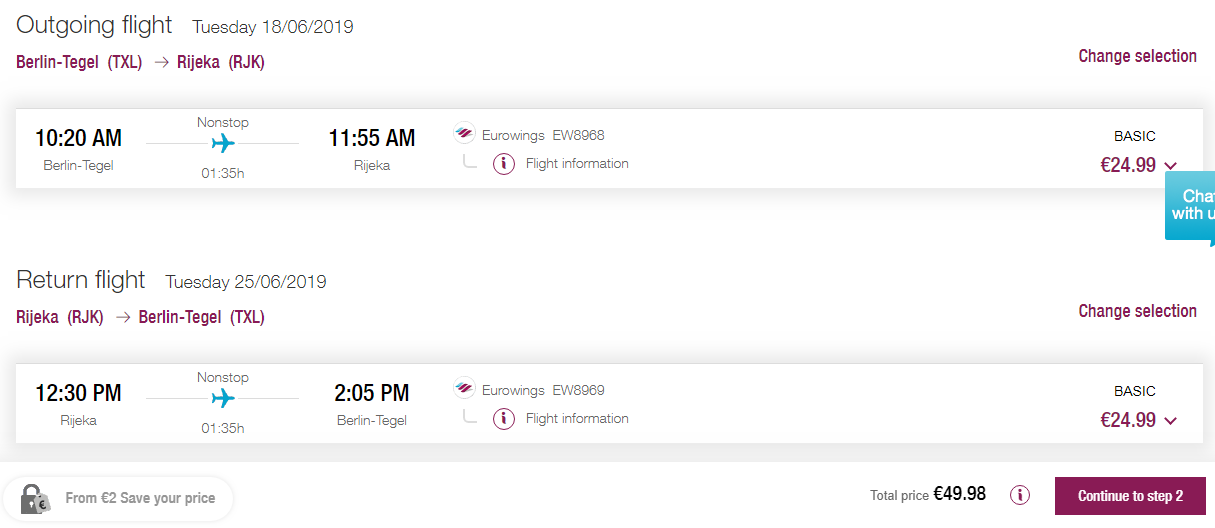1215x528 pixels.
Task: Open total price information icon
Action: click(x=1020, y=495)
